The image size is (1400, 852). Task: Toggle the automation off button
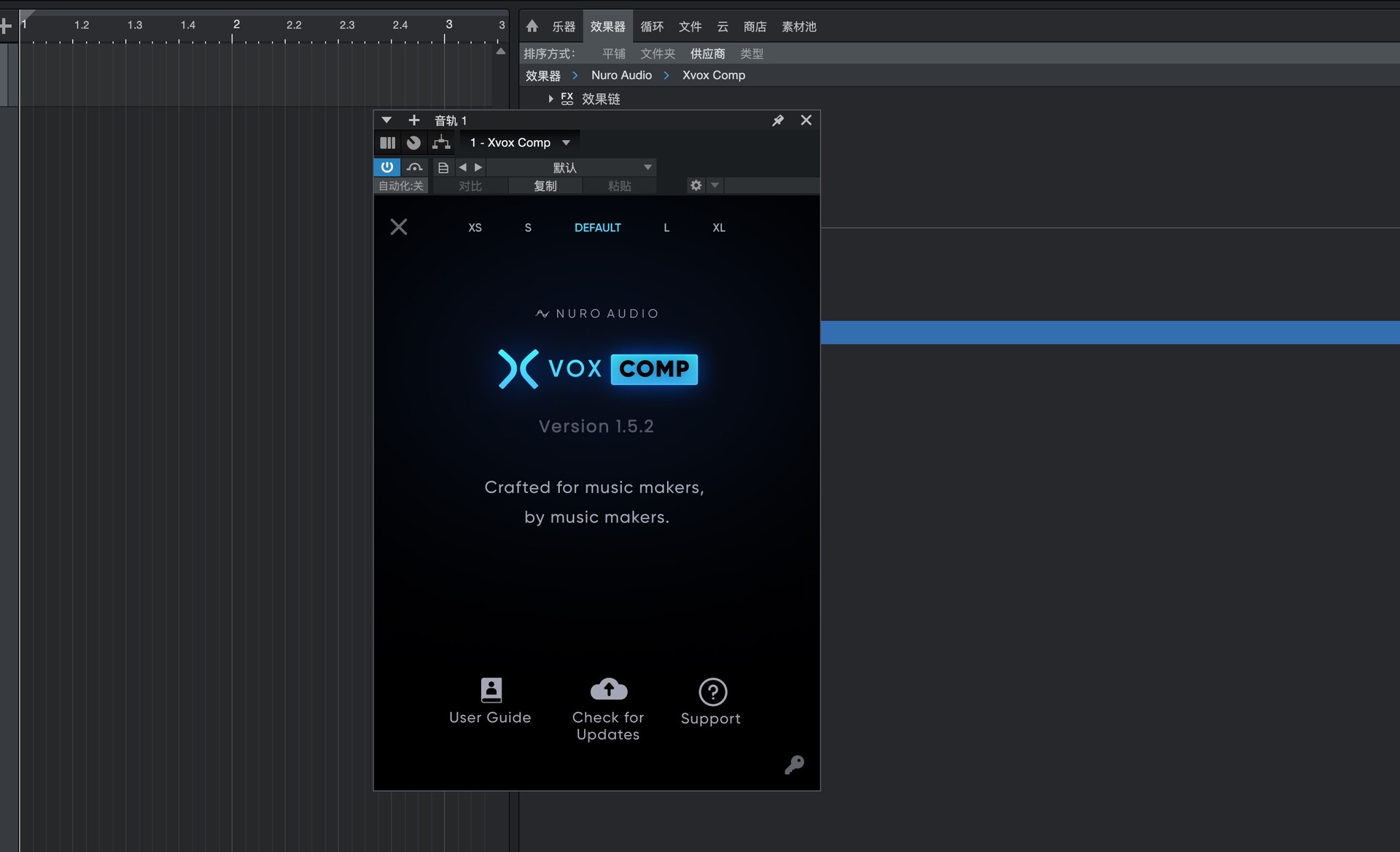click(401, 186)
